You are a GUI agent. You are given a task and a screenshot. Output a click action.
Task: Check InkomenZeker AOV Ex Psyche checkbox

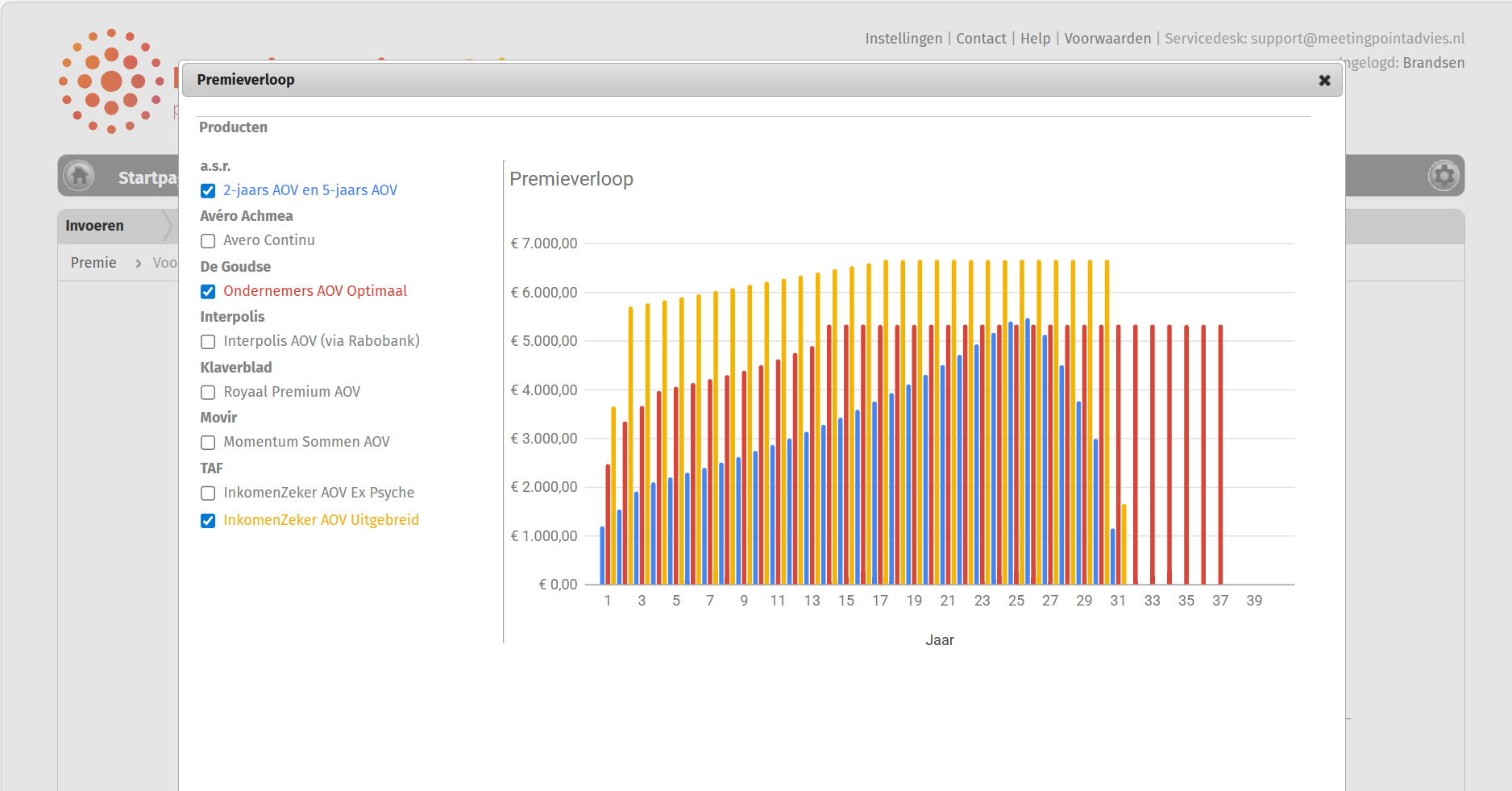(x=208, y=493)
